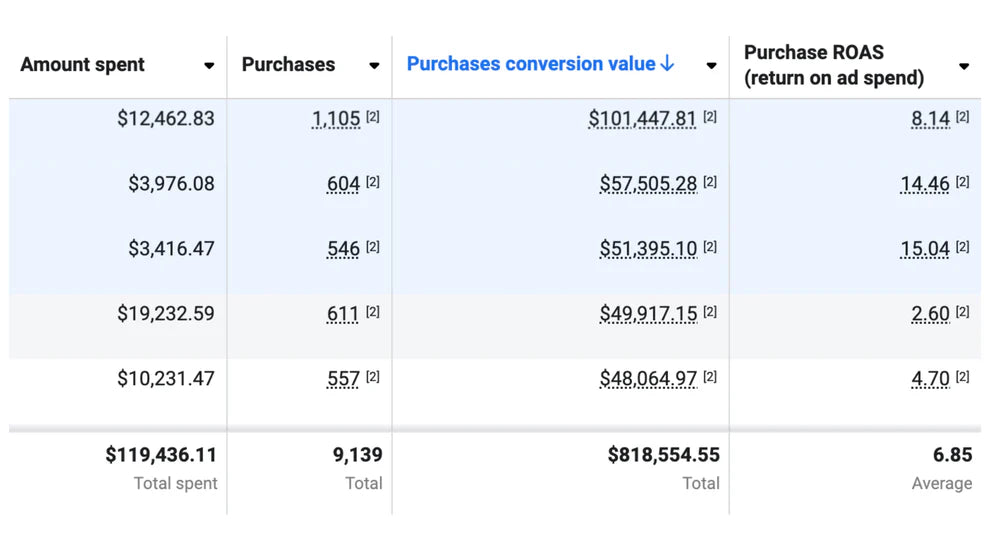Open the Purchases column dropdown arrow

(x=374, y=66)
